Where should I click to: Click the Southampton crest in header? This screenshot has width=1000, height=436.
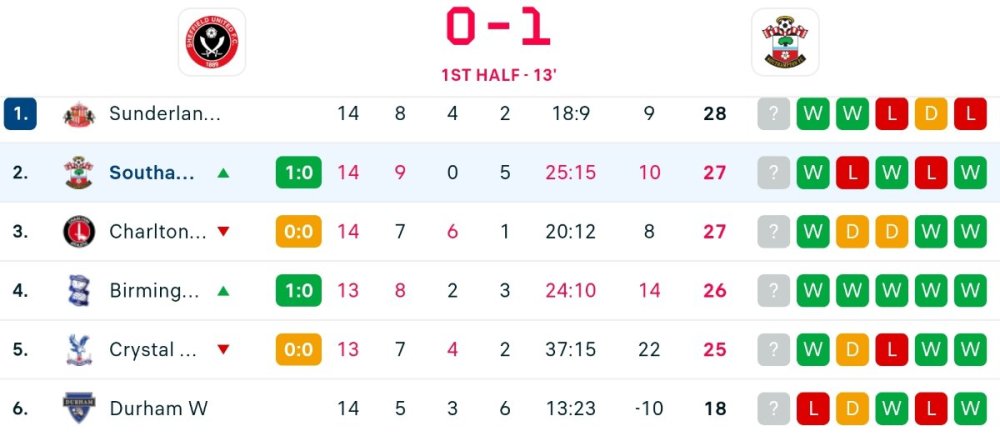click(785, 42)
